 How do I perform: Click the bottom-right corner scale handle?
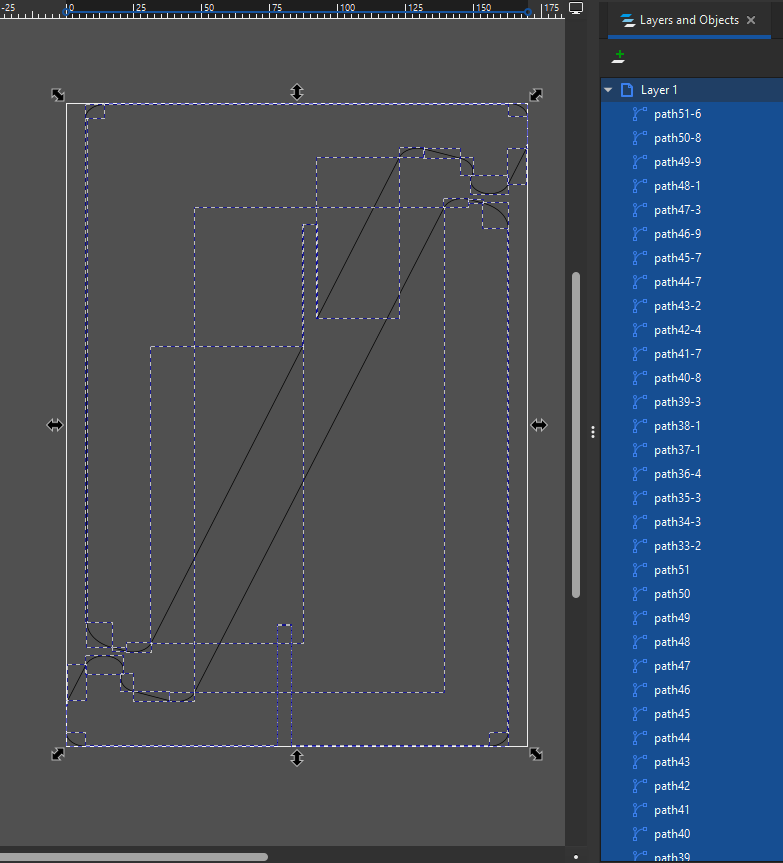[x=536, y=753]
